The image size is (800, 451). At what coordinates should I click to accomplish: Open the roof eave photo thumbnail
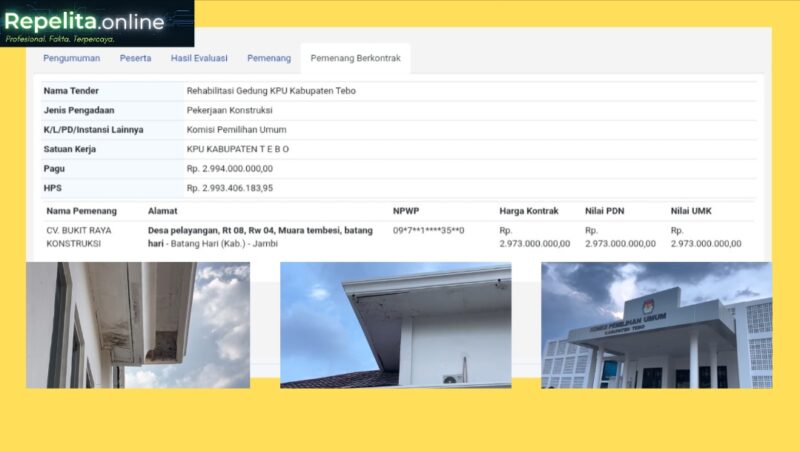tap(396, 325)
